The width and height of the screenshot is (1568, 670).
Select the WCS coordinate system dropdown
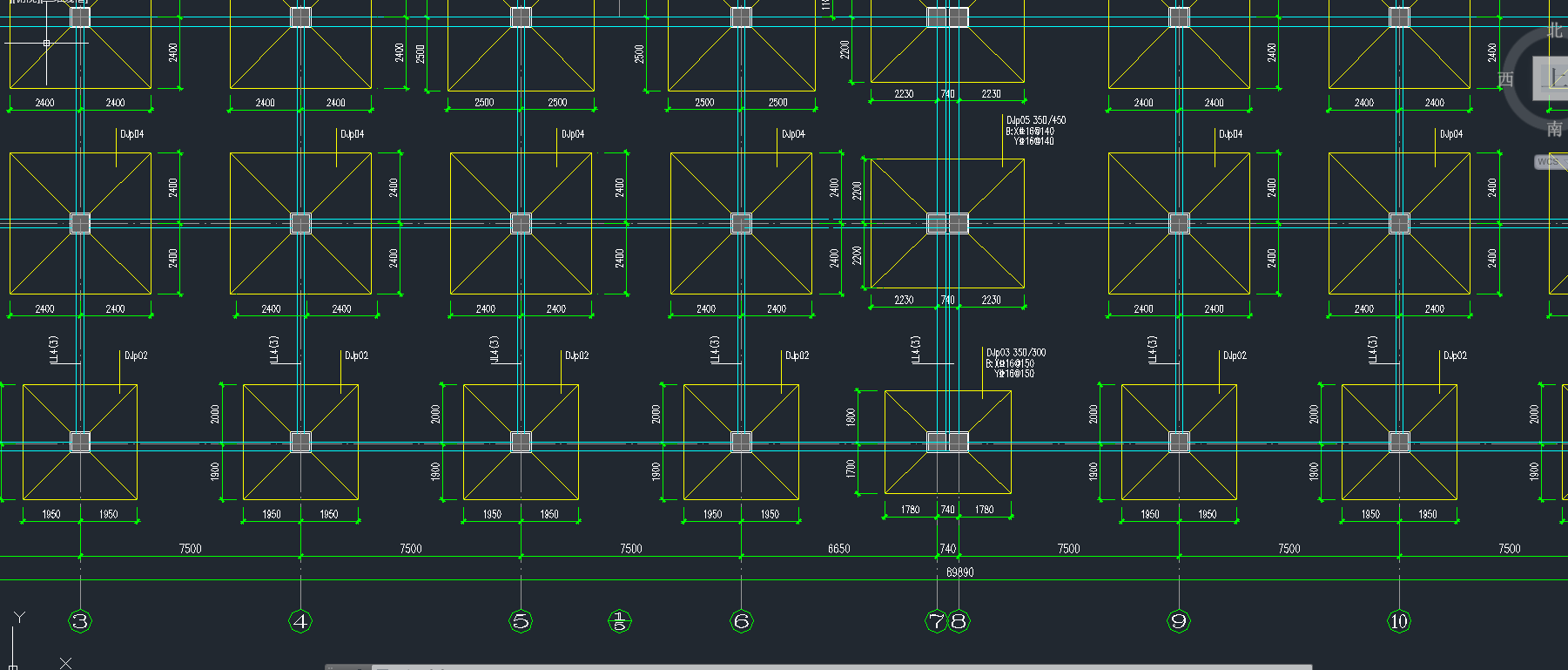(x=1551, y=162)
